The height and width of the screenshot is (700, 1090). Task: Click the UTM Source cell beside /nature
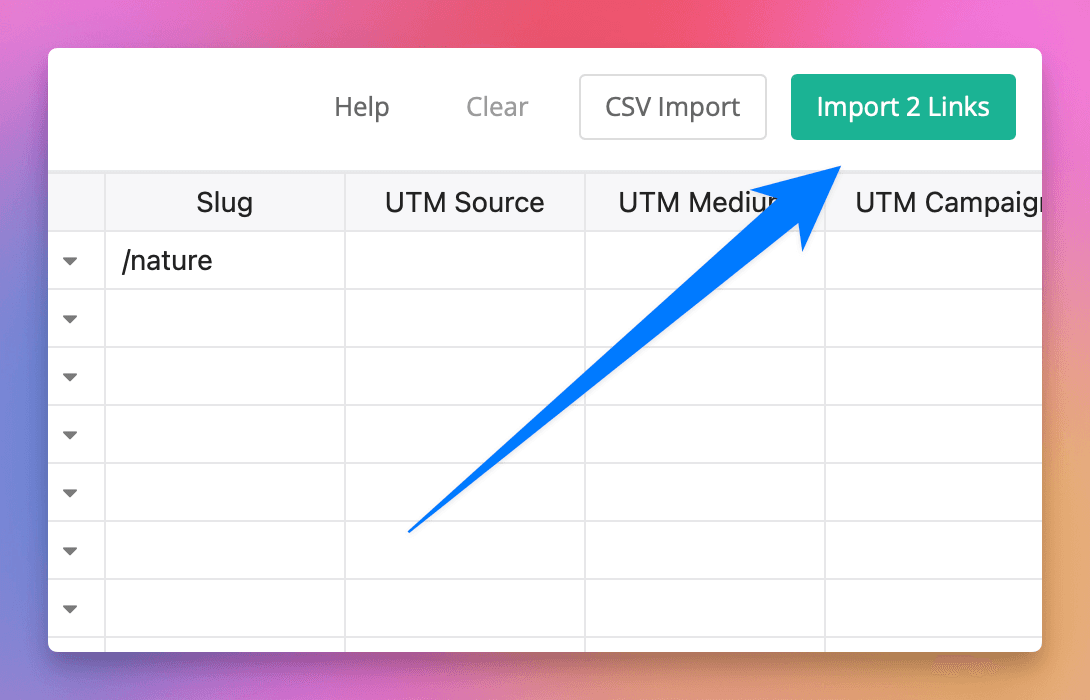click(x=464, y=260)
